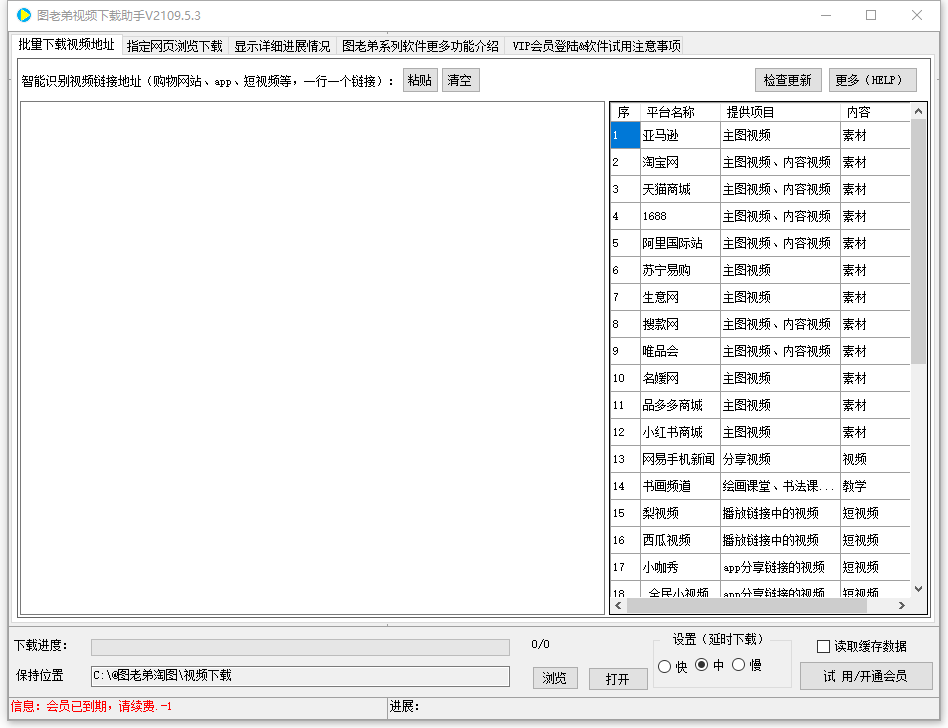Select the 梨视频 platform row
948x728 pixels.
pyautogui.click(x=760, y=513)
